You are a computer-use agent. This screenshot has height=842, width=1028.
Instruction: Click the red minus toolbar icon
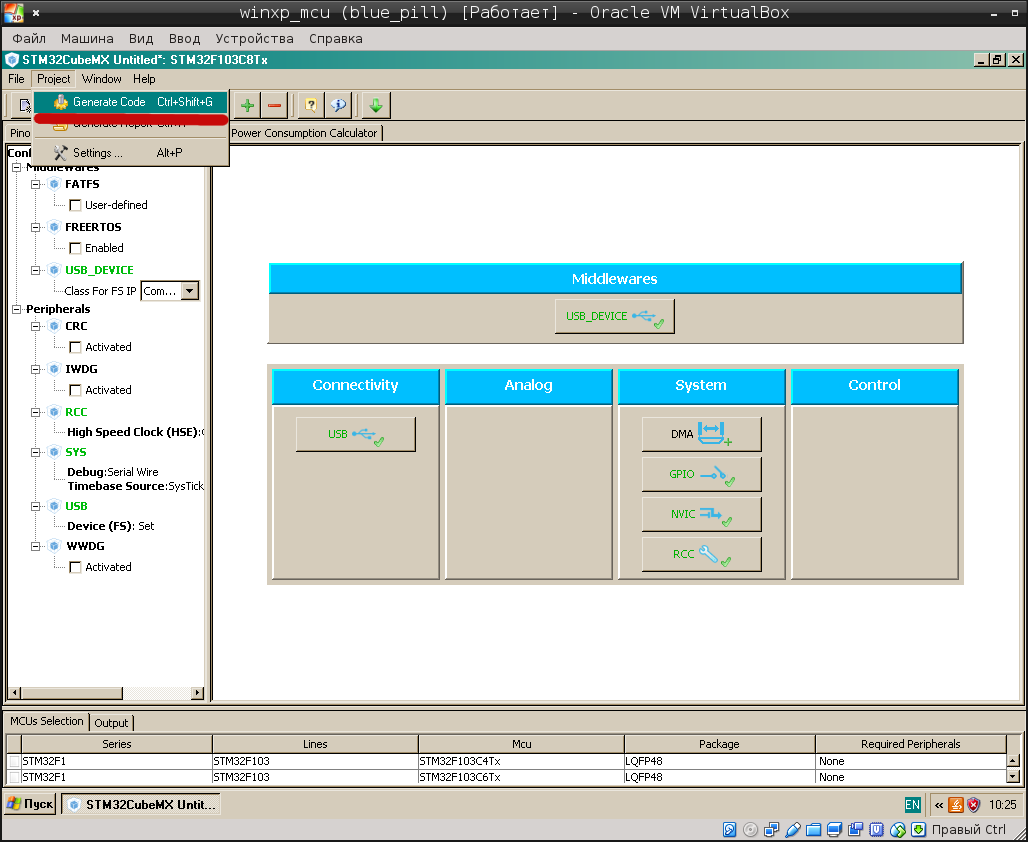point(274,105)
